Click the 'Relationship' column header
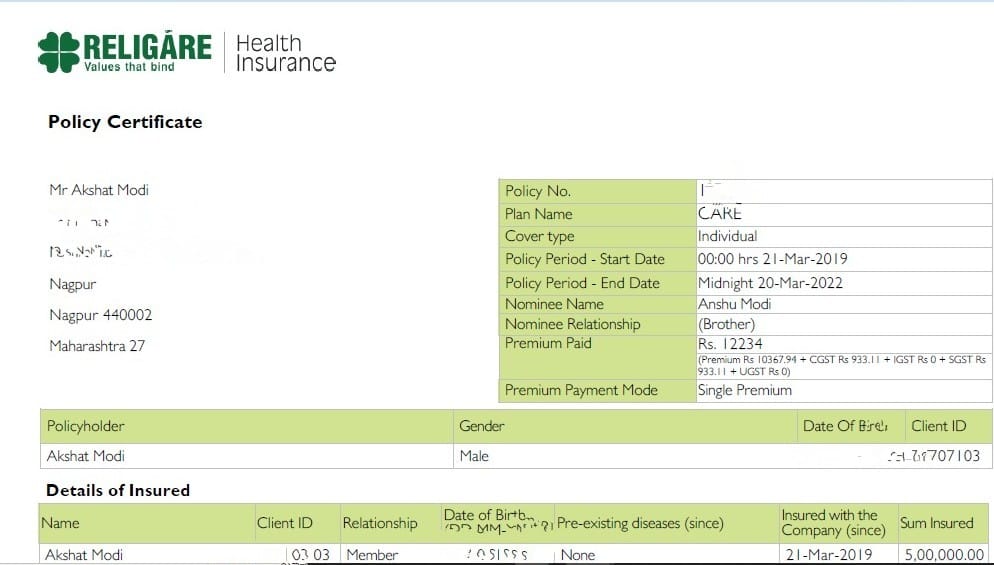The height and width of the screenshot is (565, 994). [x=380, y=523]
